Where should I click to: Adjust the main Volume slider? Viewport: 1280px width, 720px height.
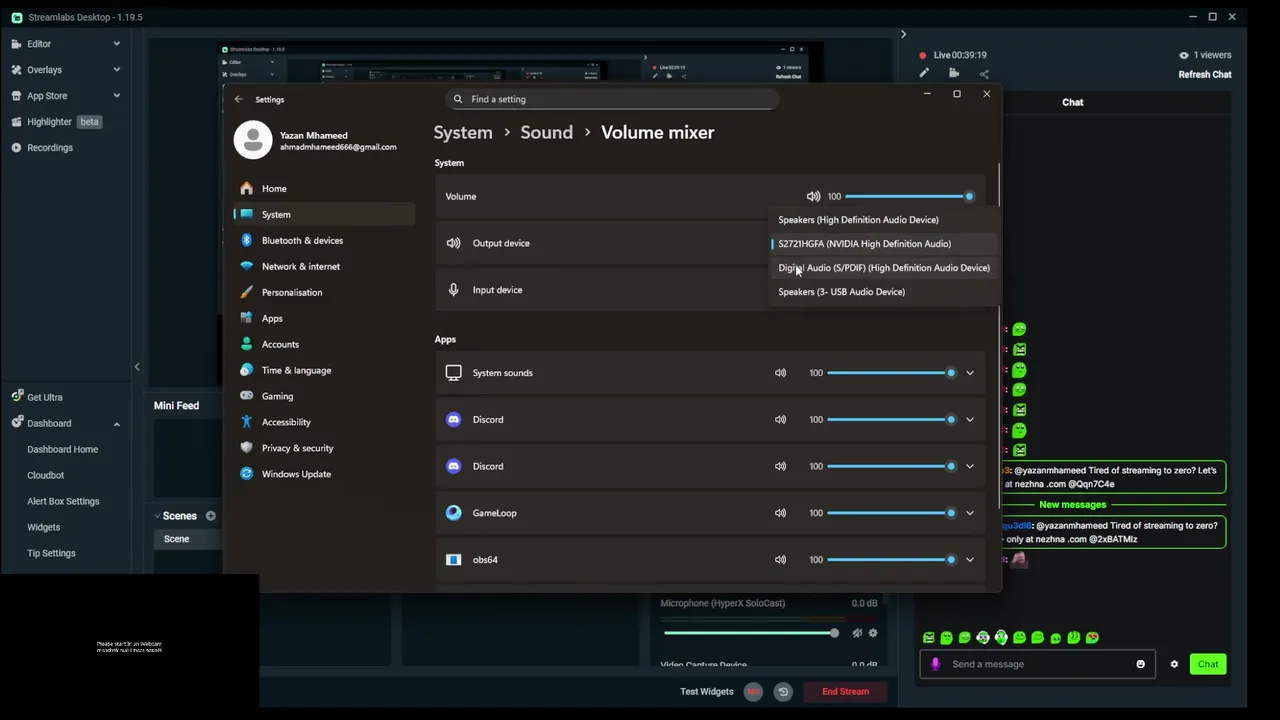(908, 196)
